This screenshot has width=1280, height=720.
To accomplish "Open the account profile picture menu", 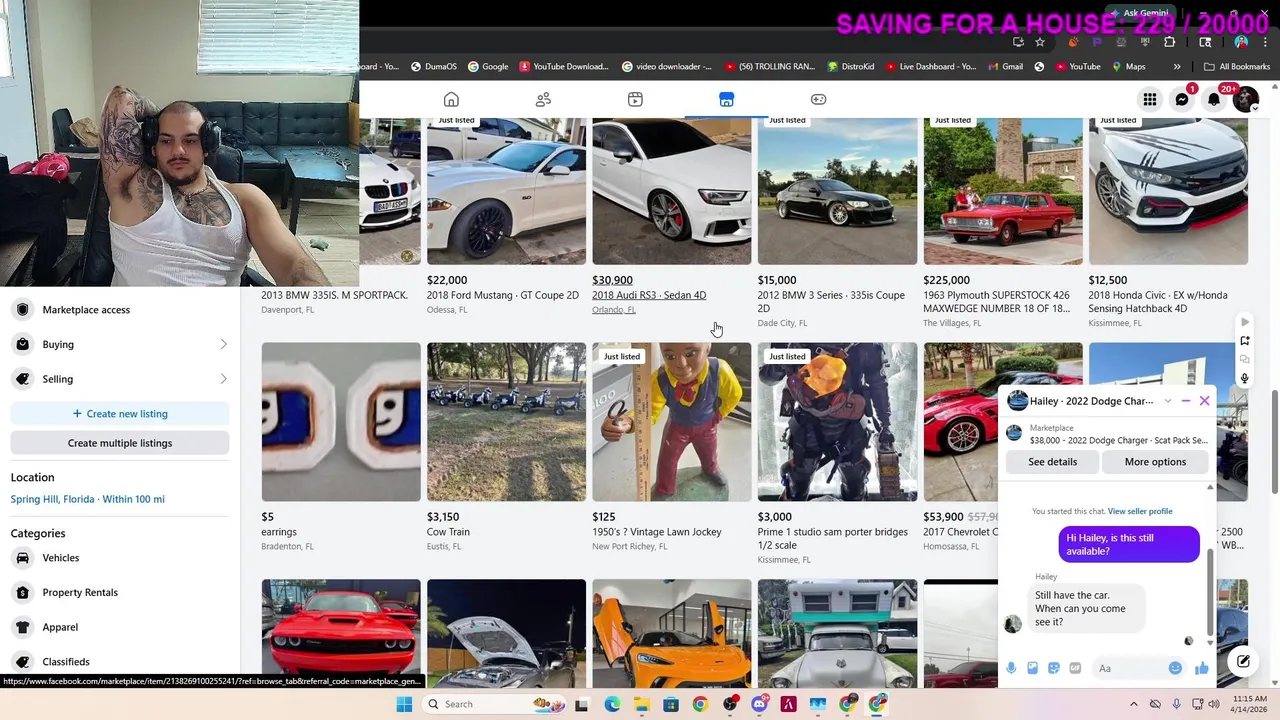I will [1246, 99].
